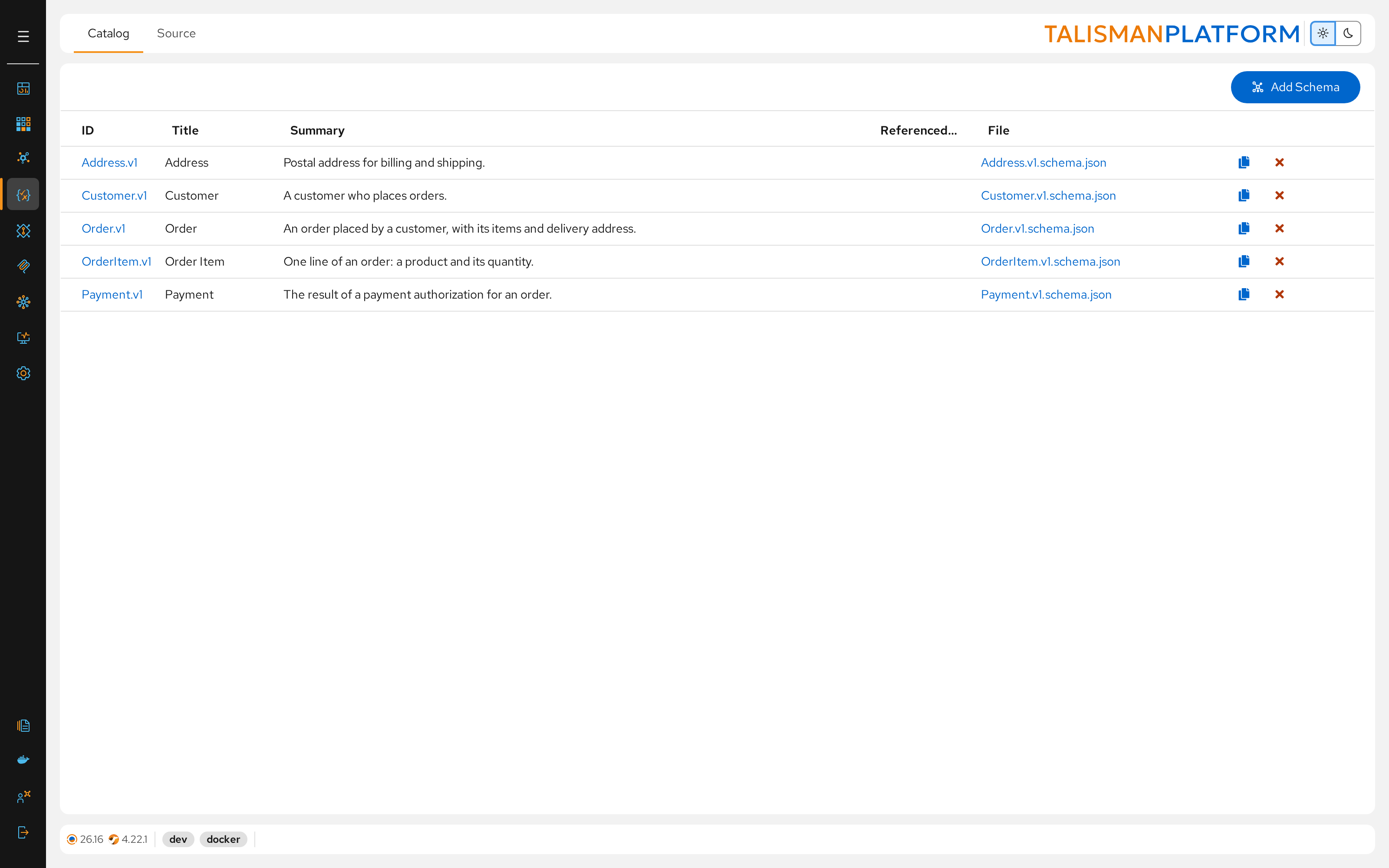Expand the hamburger sidebar menu
Screen dimensions: 1389x868
click(x=23, y=37)
